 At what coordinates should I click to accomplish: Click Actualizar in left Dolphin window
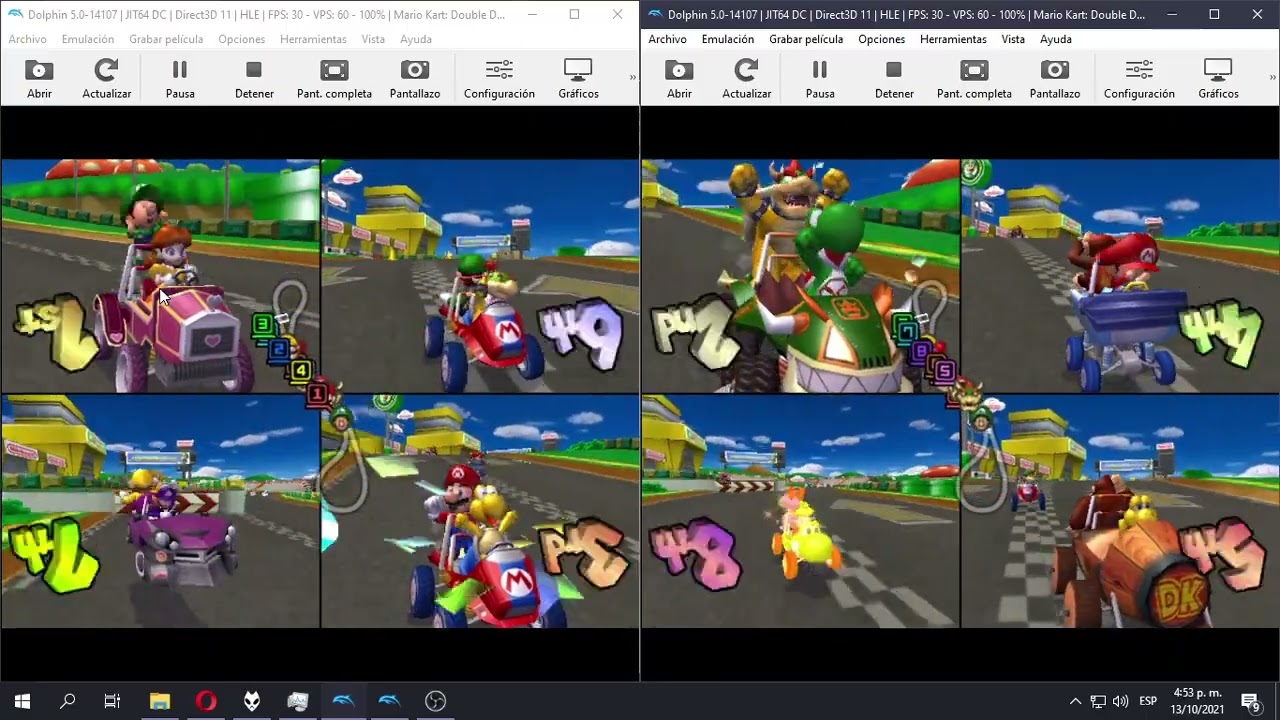(106, 79)
